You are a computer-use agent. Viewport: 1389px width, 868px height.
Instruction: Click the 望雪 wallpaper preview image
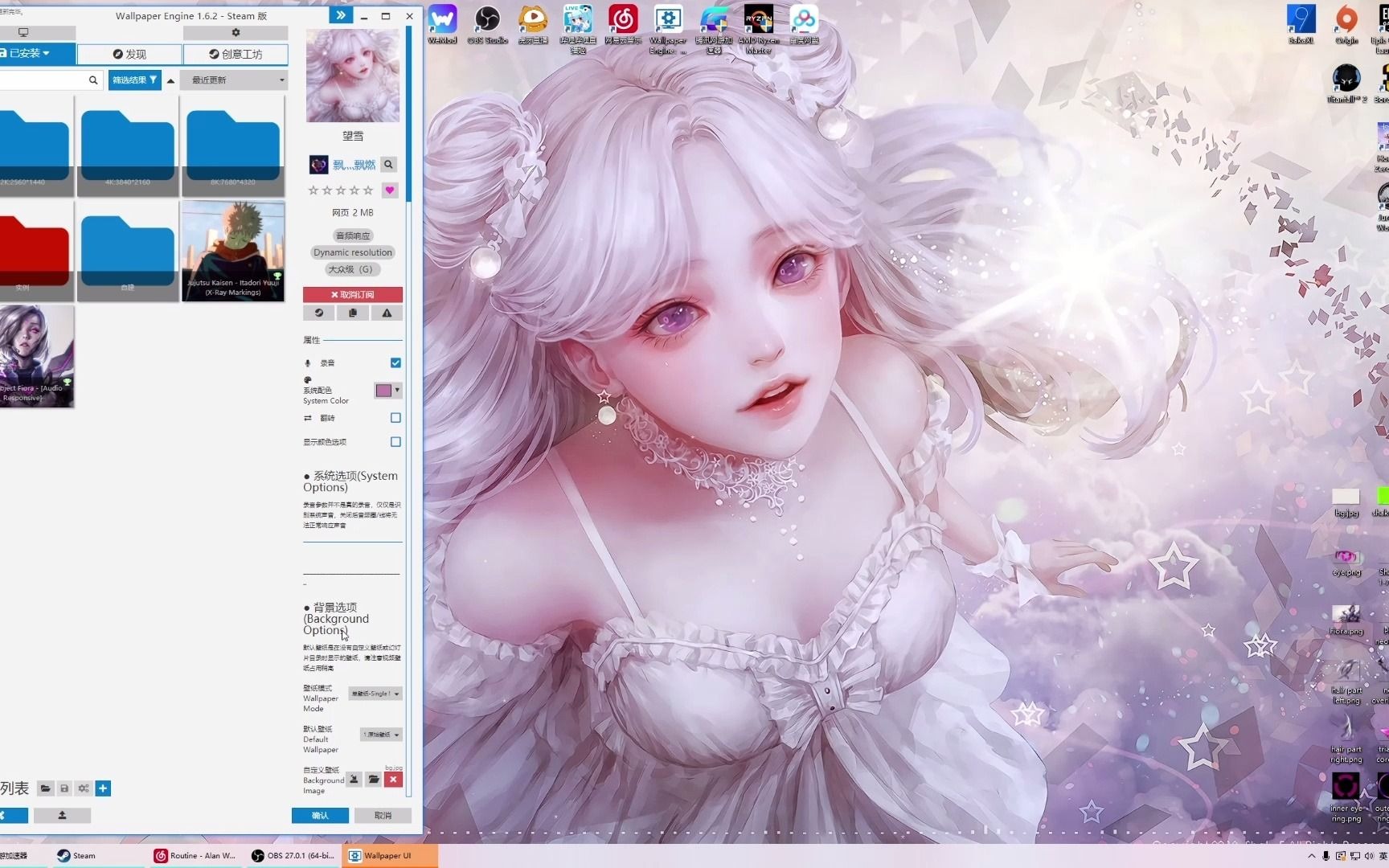(x=353, y=76)
